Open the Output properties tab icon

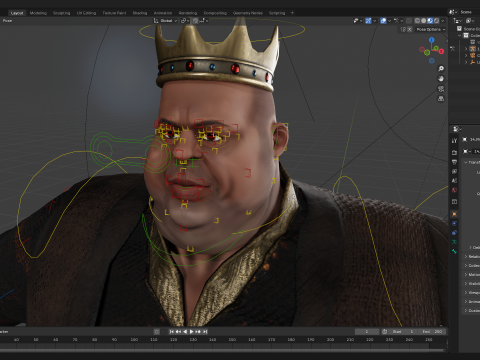point(454,162)
